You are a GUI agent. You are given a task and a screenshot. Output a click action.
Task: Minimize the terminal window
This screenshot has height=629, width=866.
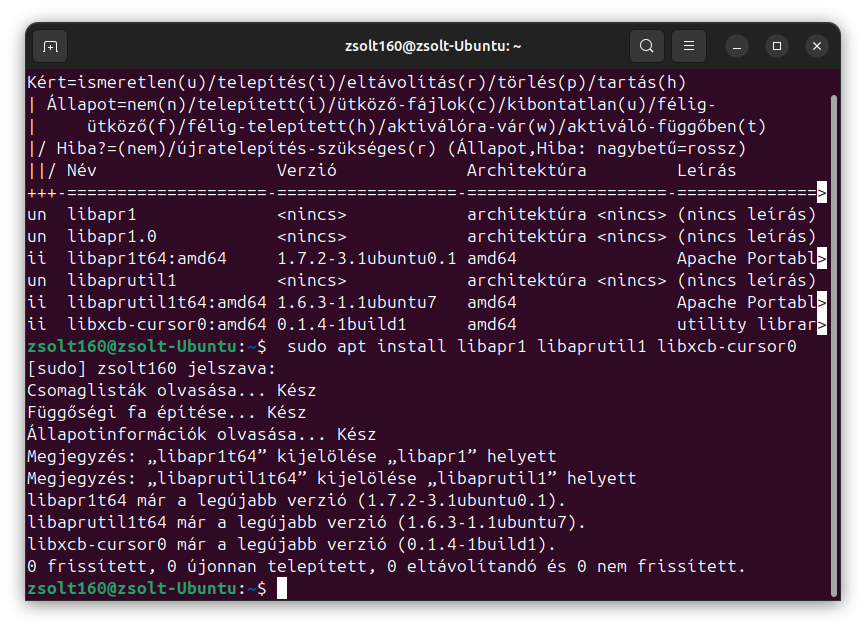pos(737,46)
